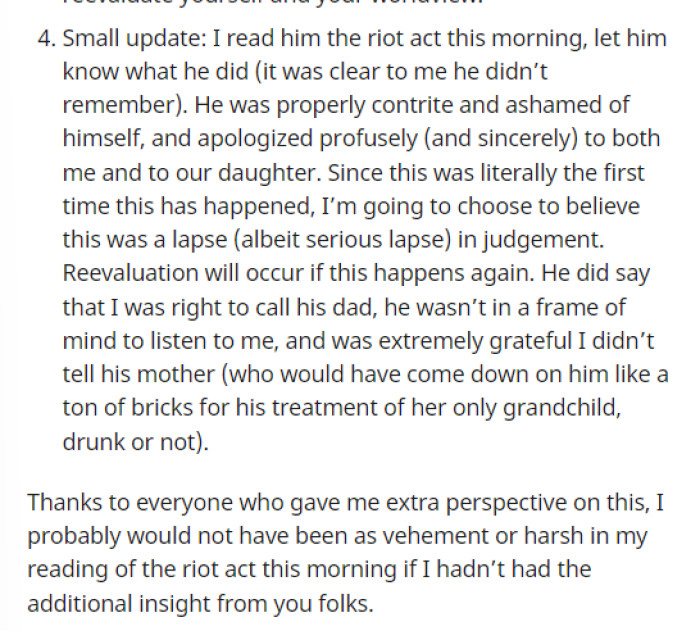Click the phrase 'Thanks to everyone'

130,504
